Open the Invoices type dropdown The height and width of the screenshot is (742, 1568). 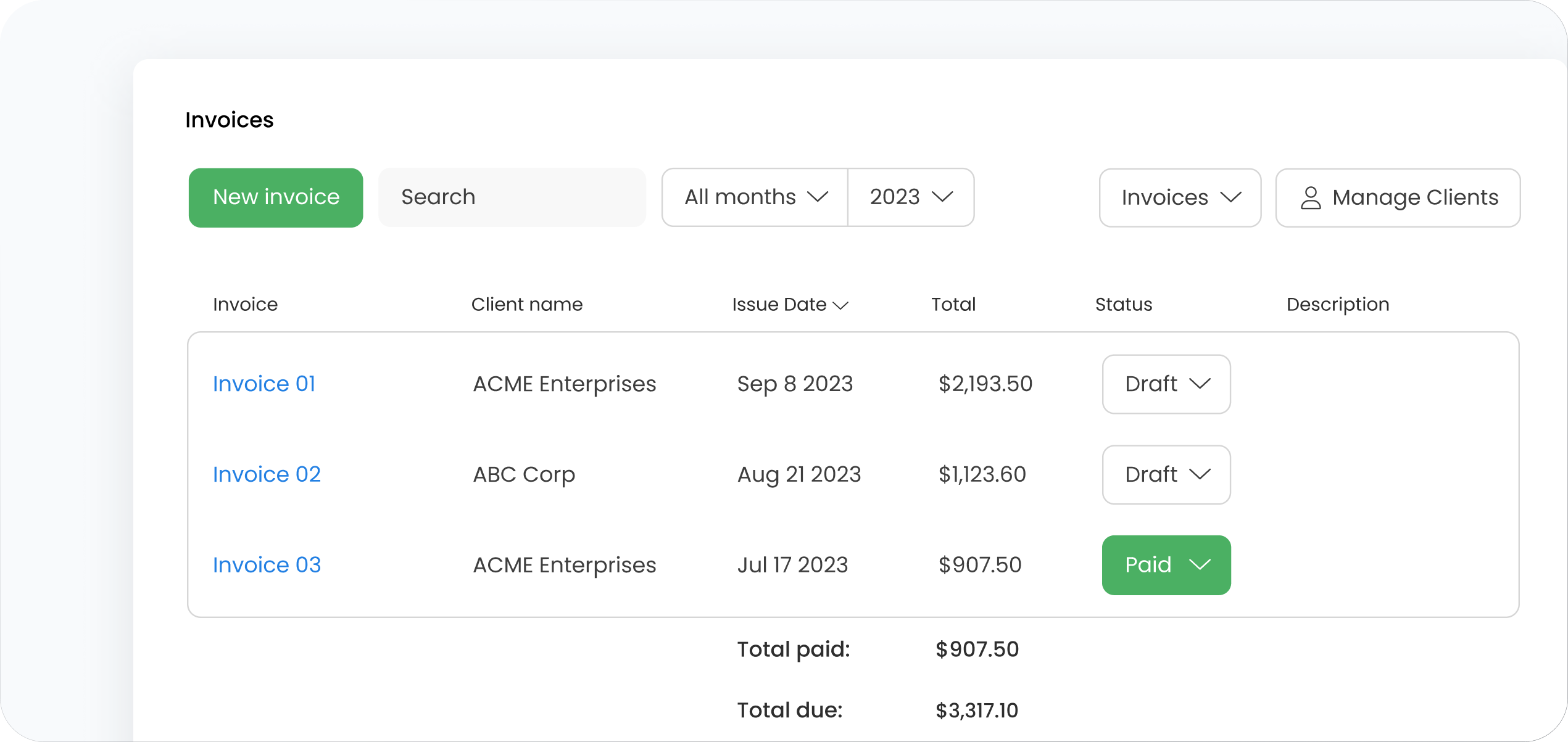[x=1179, y=197]
